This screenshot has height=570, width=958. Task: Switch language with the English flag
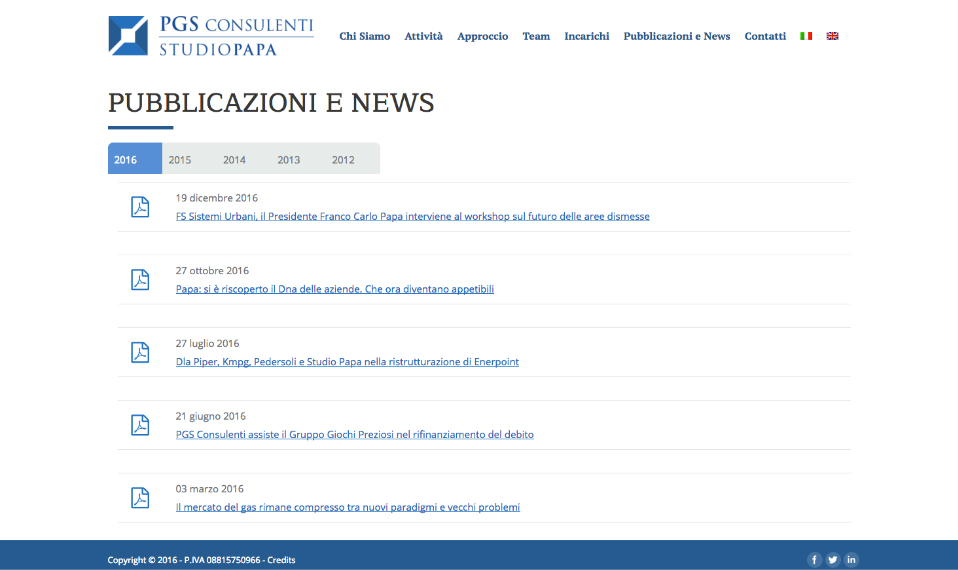[832, 36]
